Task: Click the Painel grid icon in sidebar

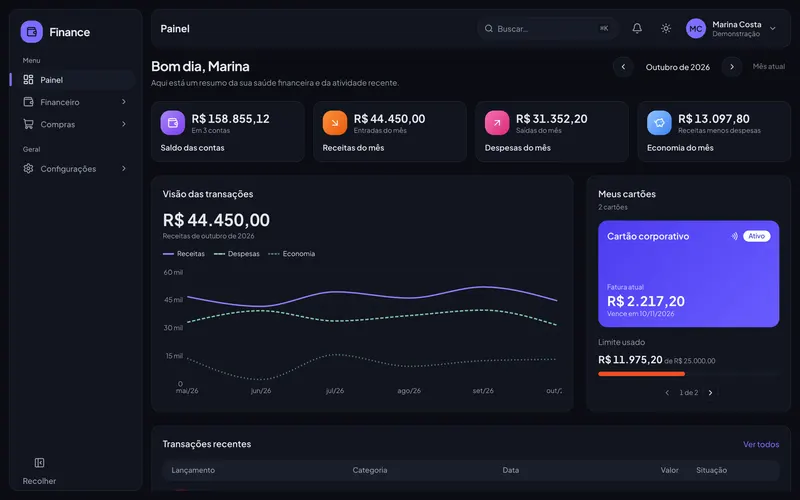Action: (x=28, y=80)
